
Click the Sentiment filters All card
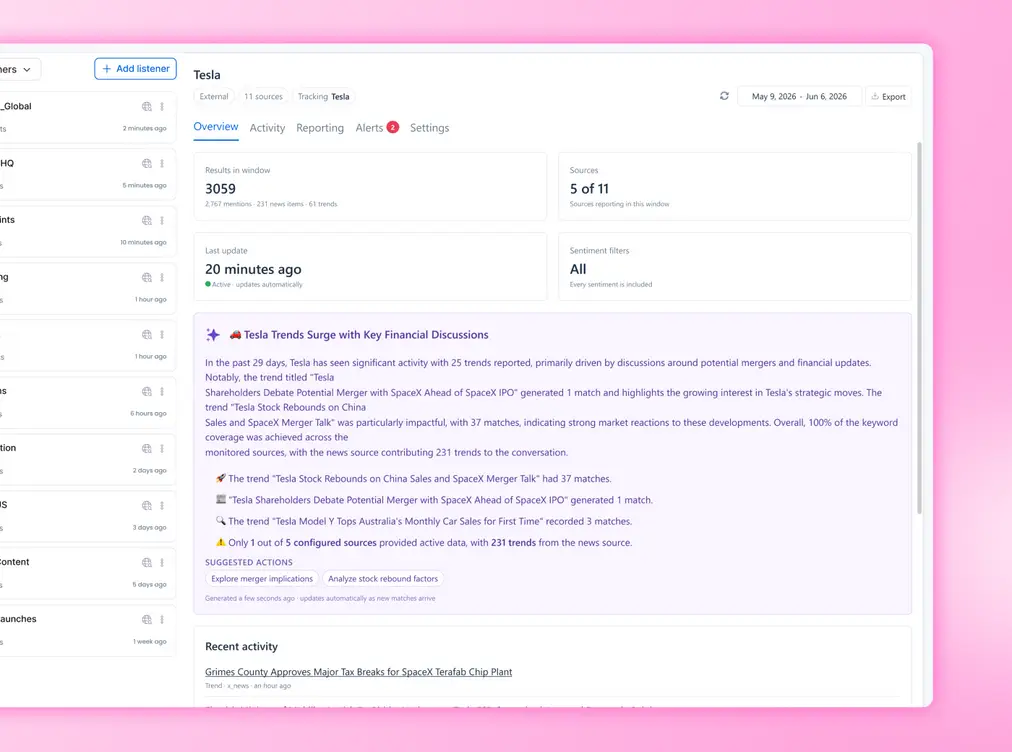tap(734, 267)
